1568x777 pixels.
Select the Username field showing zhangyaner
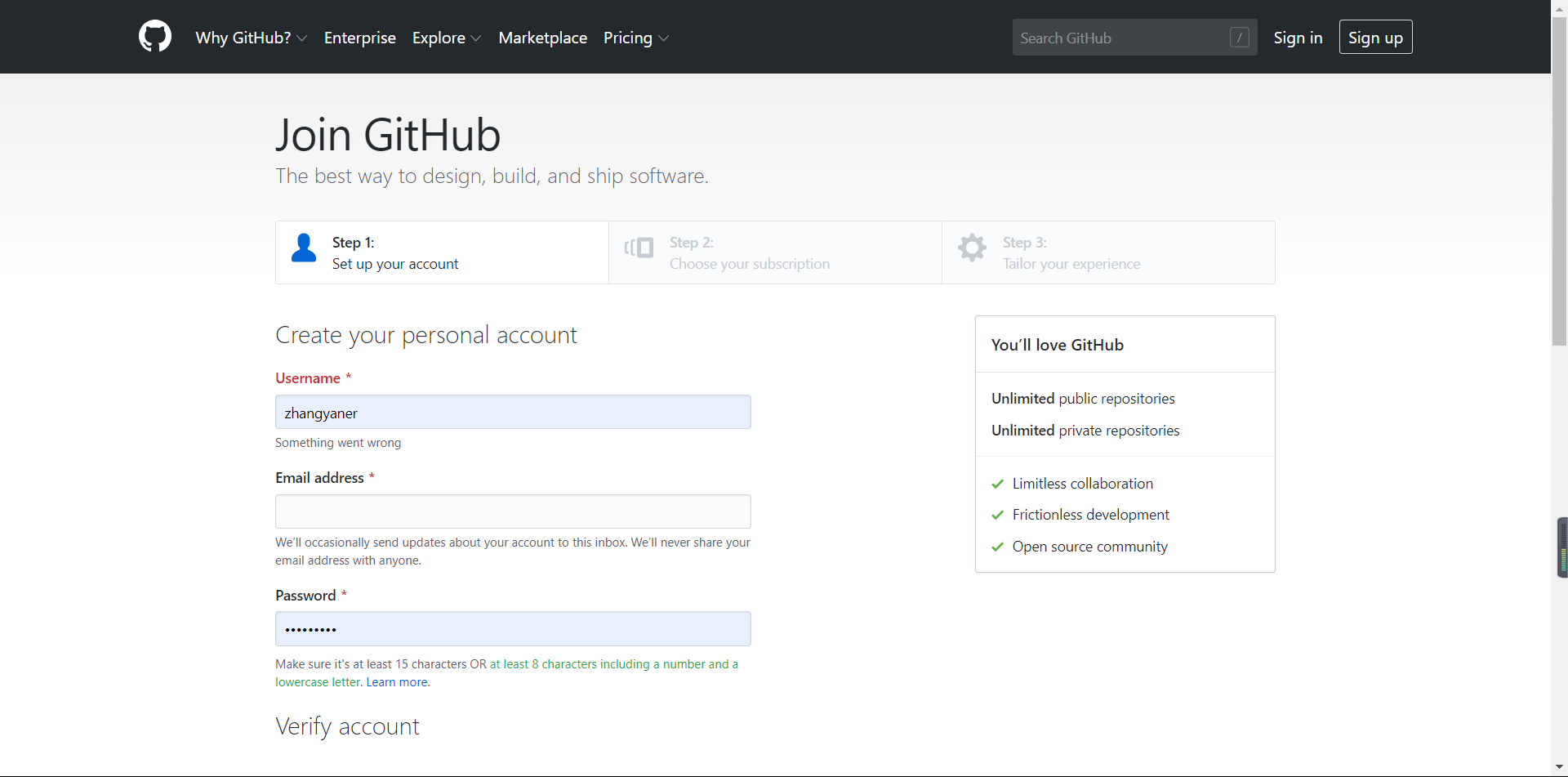[512, 412]
